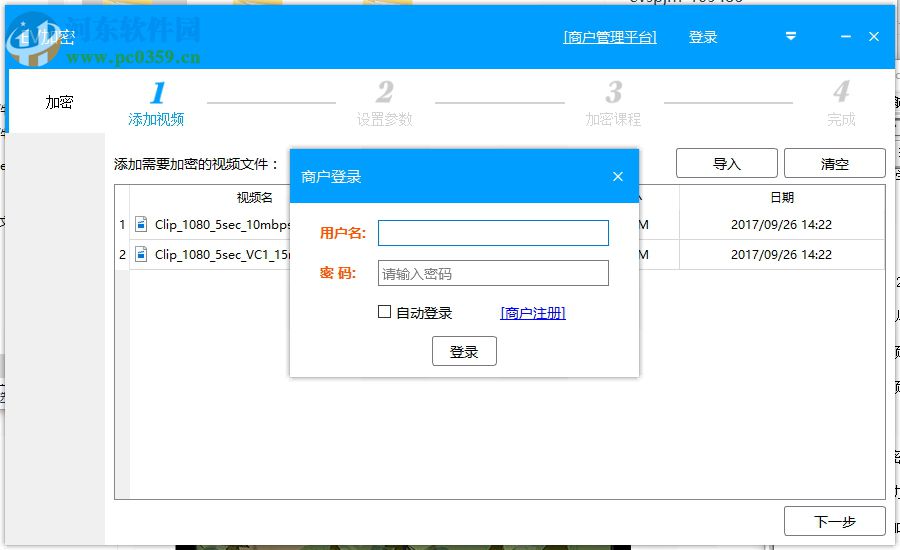
Task: Close the 商户登录 dialog
Action: (x=618, y=176)
